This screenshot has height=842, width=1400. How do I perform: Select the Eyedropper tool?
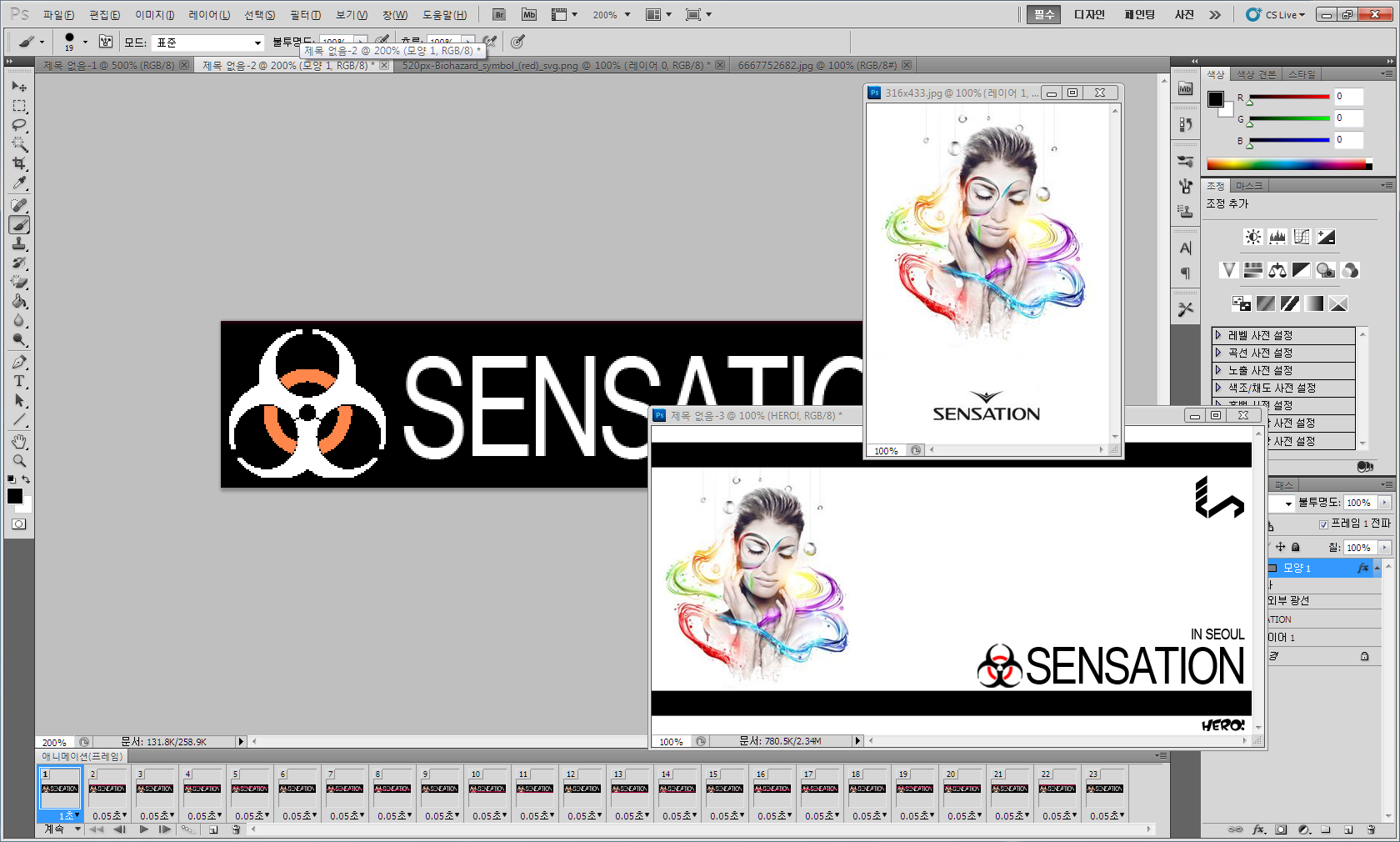click(x=19, y=183)
